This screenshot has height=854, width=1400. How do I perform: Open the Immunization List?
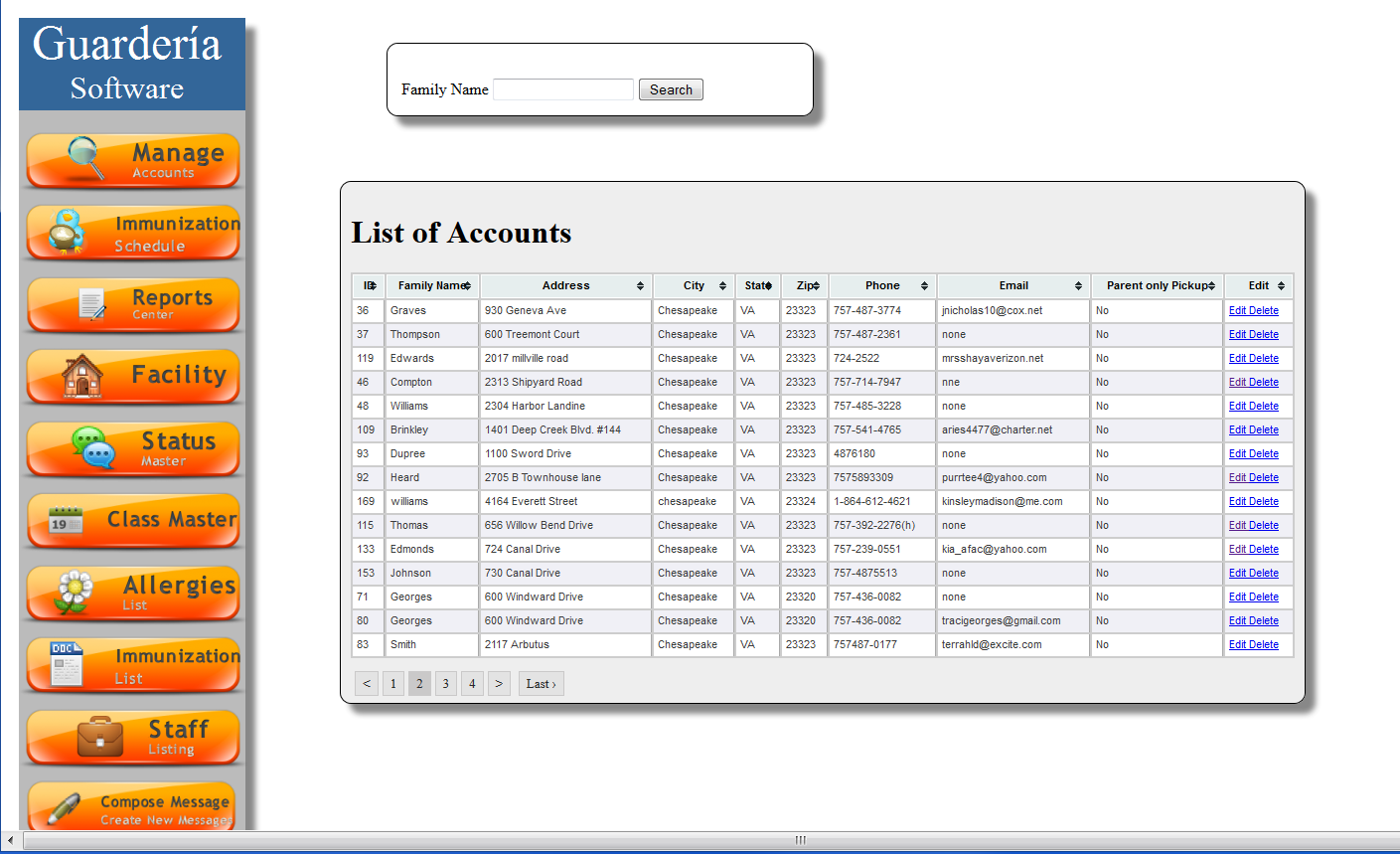[x=132, y=664]
